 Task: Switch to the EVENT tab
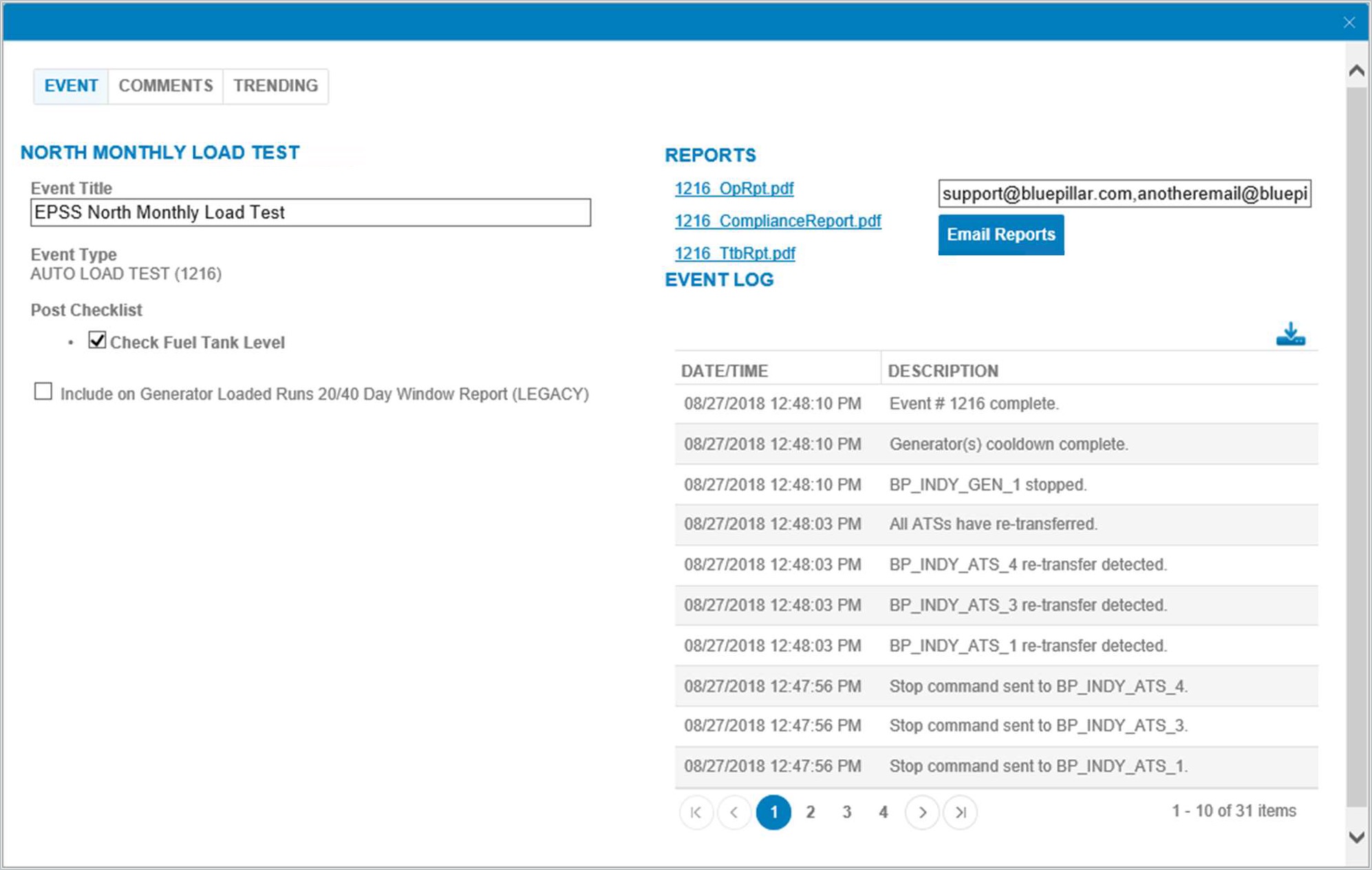point(71,86)
